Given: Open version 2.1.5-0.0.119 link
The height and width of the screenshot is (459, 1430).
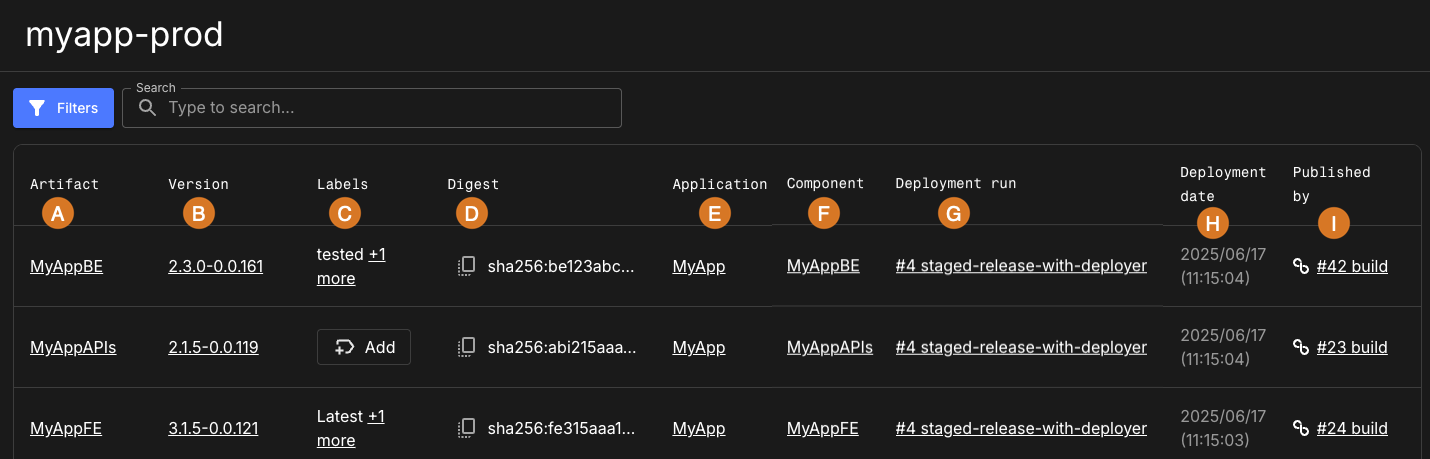Looking at the screenshot, I should pyautogui.click(x=213, y=347).
